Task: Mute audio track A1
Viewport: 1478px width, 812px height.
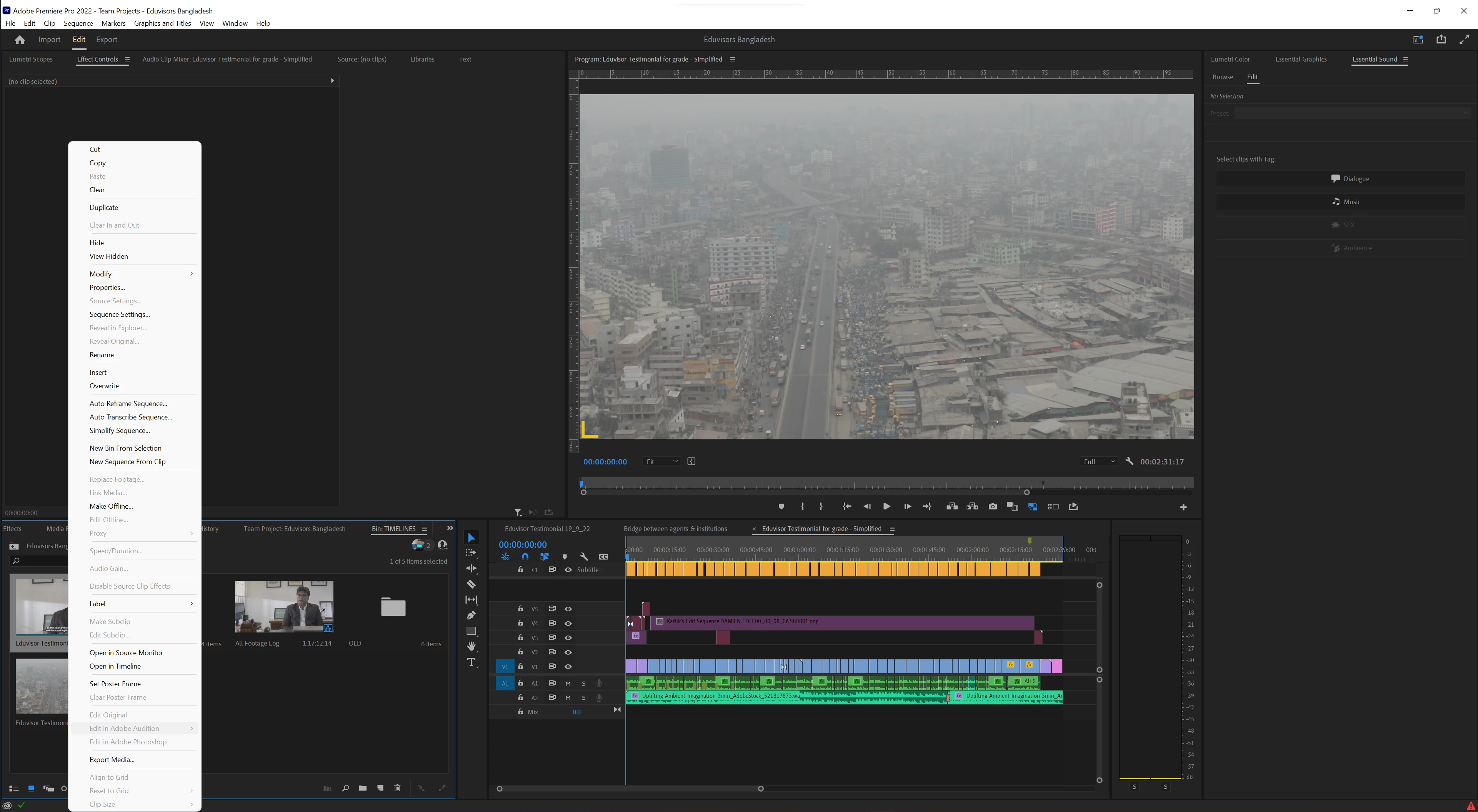Action: click(568, 683)
